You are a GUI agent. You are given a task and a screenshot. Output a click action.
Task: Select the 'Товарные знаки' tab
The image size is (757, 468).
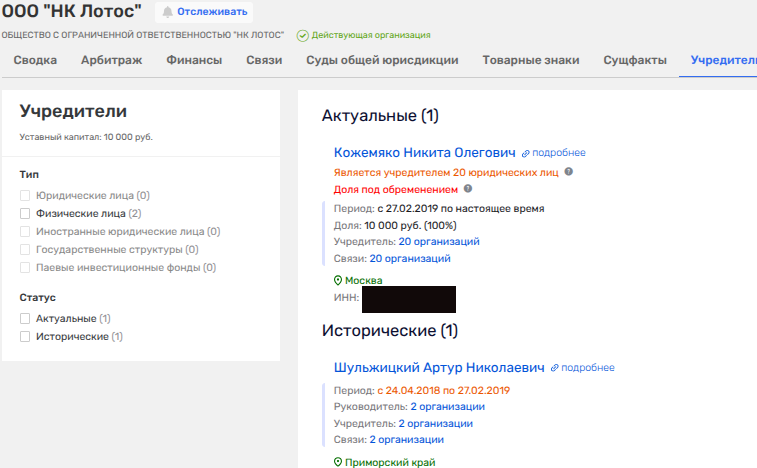coord(530,60)
